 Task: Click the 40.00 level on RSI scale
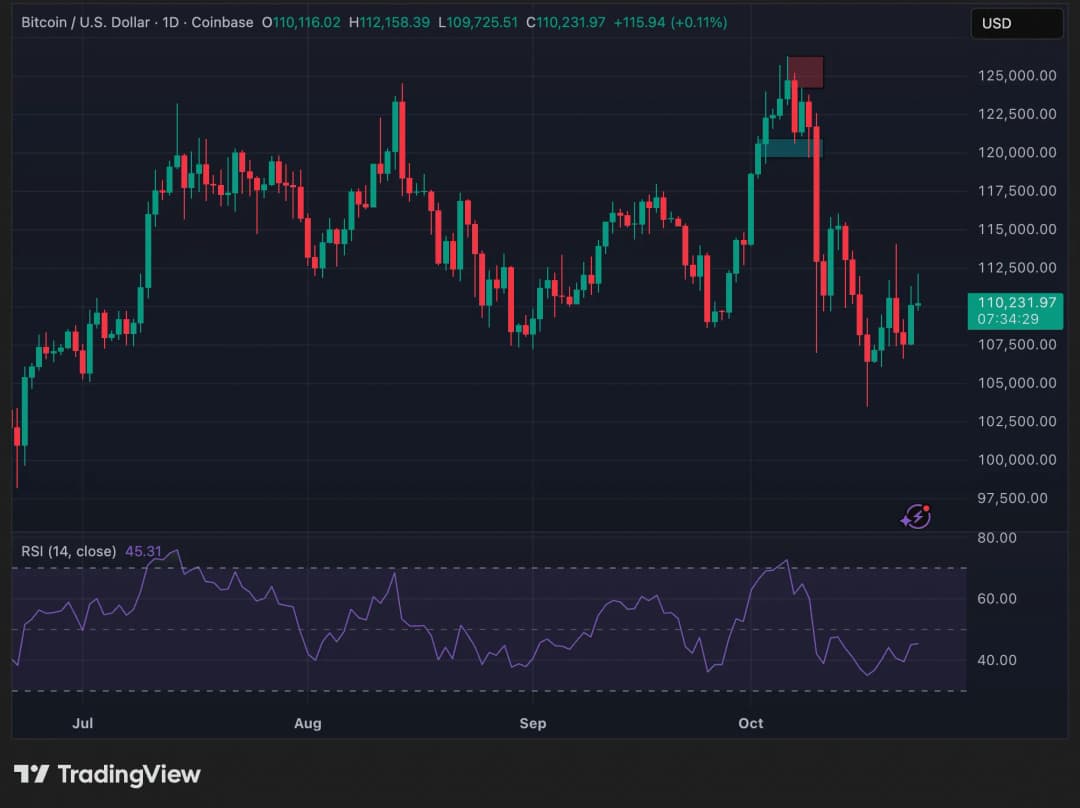tap(998, 660)
